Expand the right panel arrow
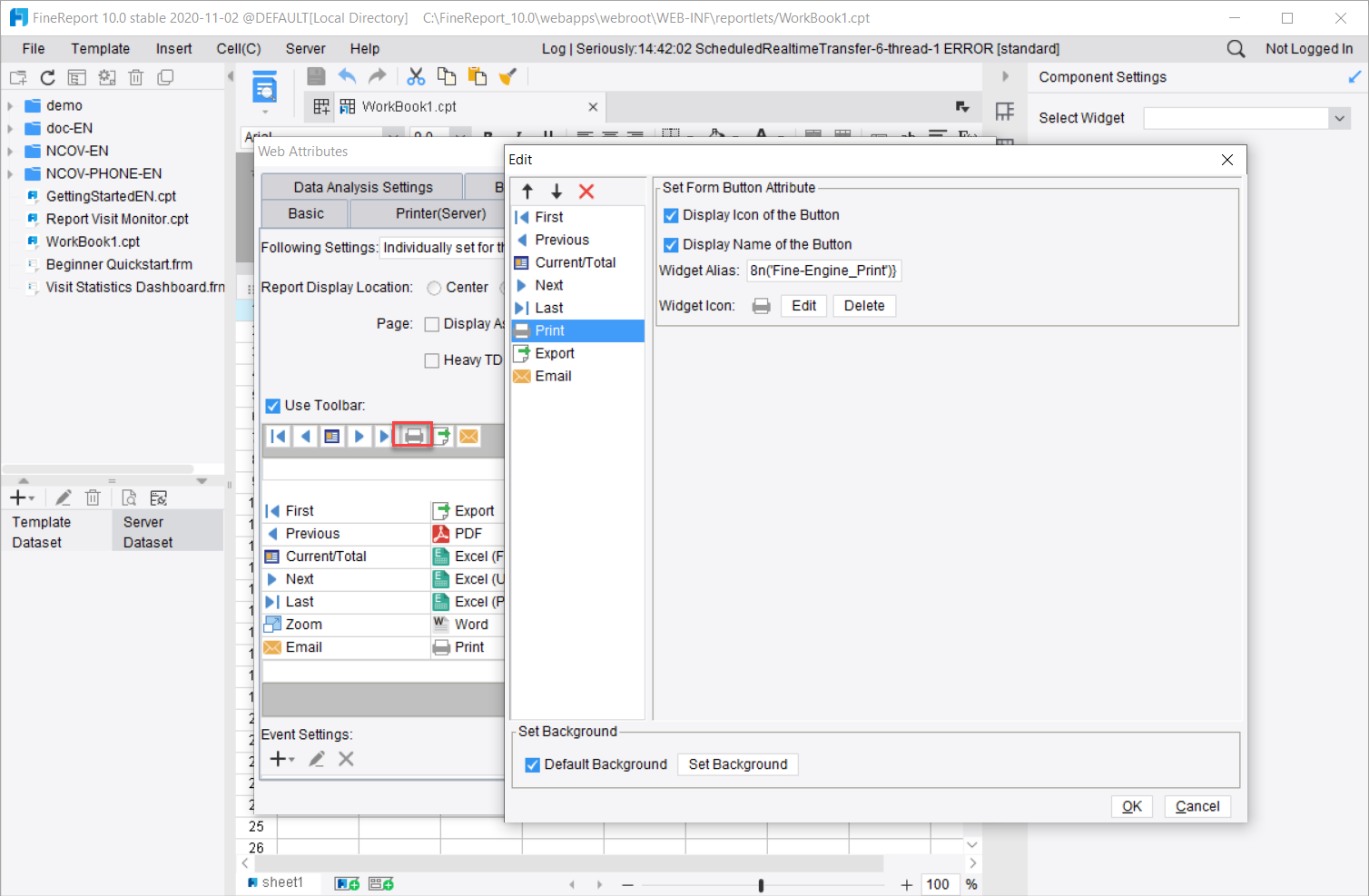Viewport: 1369px width, 896px height. (x=1005, y=76)
